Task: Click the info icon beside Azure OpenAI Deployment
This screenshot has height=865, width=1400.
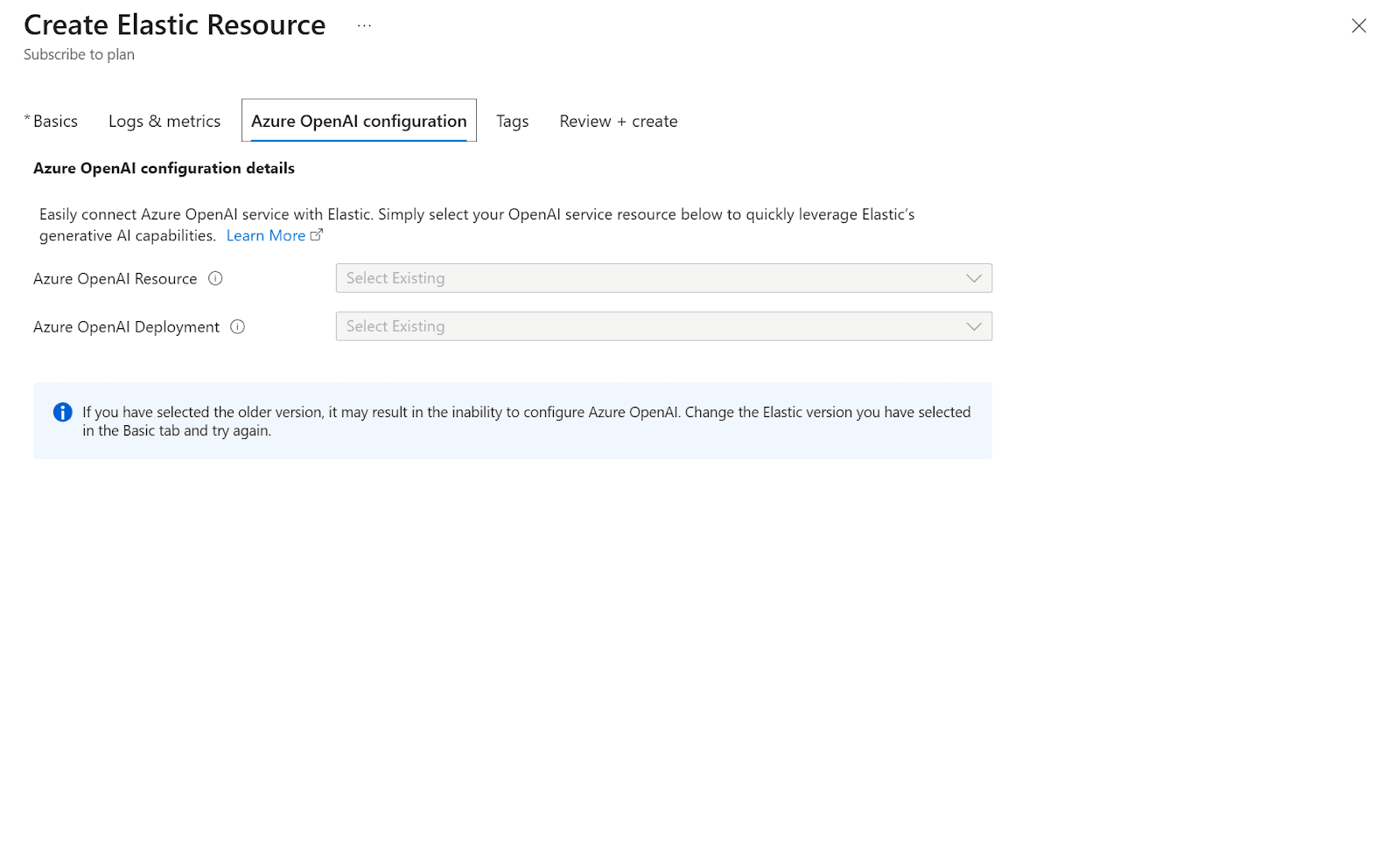Action: pyautogui.click(x=237, y=326)
